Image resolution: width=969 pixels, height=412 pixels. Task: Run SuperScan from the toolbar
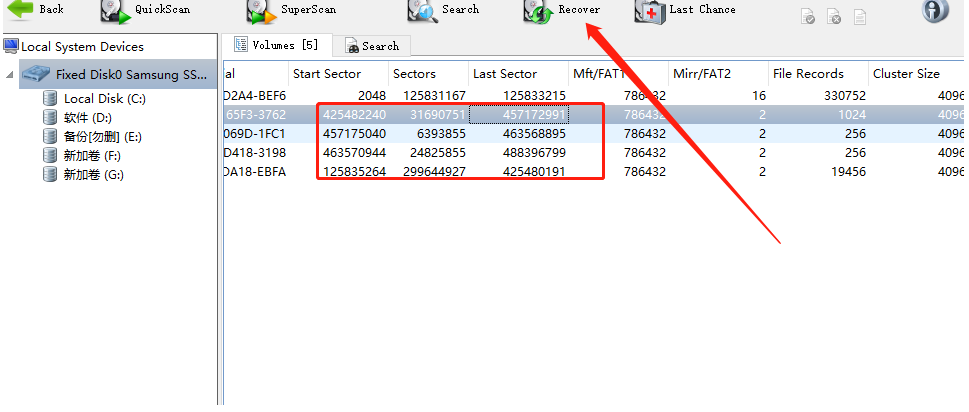click(x=291, y=11)
